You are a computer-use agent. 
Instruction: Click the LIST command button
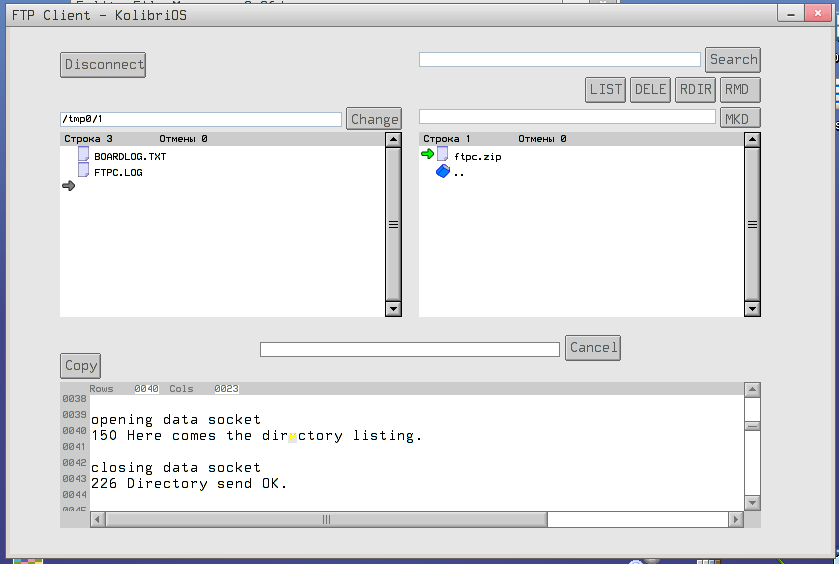[606, 89]
